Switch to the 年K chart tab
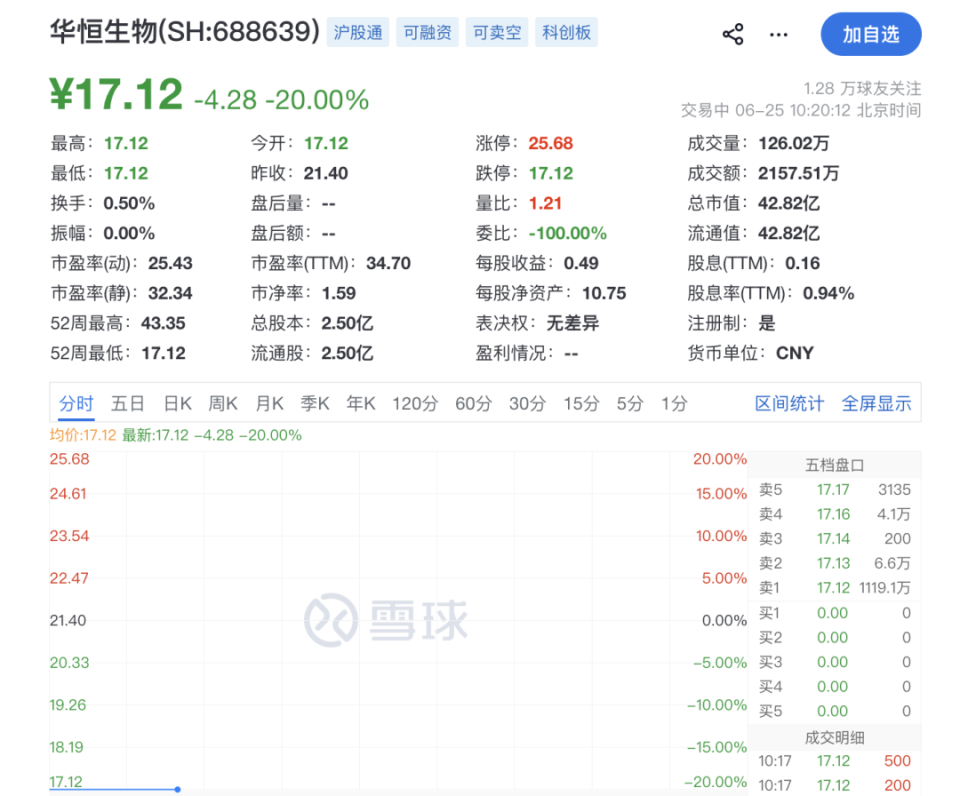Image resolution: width=960 pixels, height=796 pixels. pos(361,404)
